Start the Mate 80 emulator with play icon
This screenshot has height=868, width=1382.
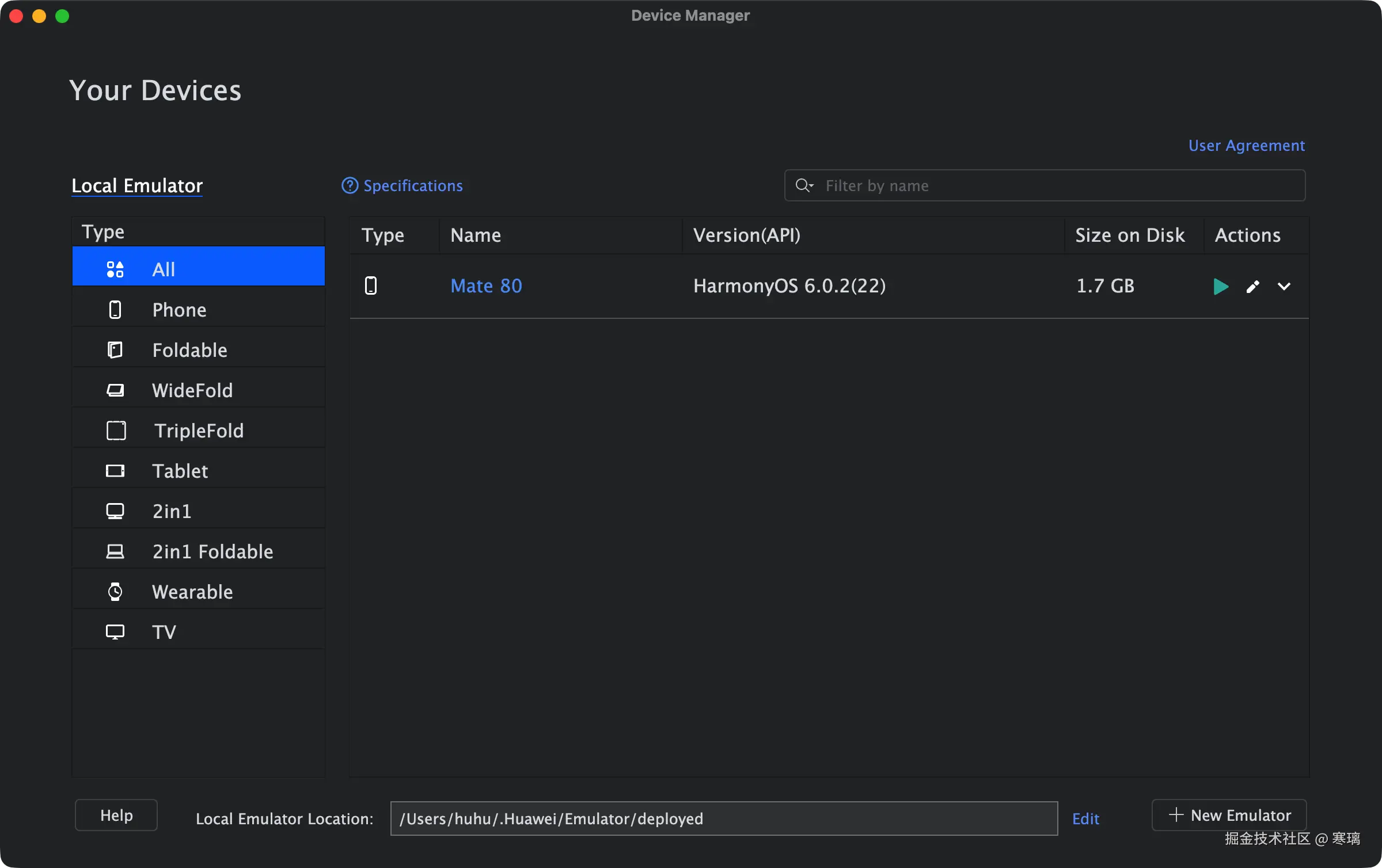click(1220, 286)
